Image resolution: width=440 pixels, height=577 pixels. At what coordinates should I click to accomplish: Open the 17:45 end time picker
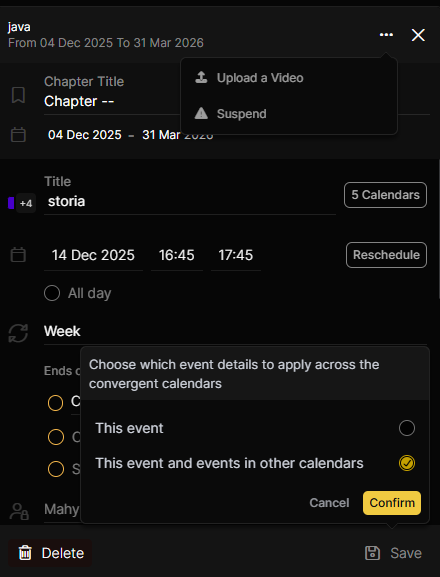[236, 255]
